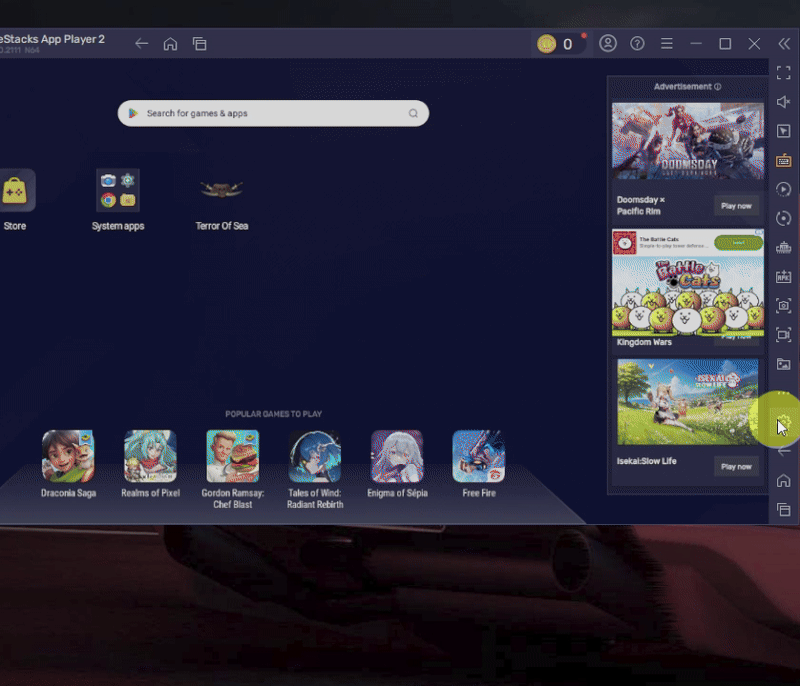Click the sidebar home icon
This screenshot has height=686, width=800.
pos(784,480)
